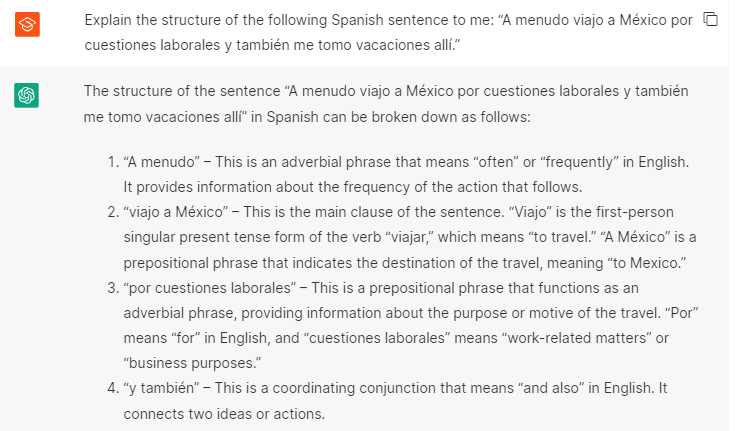
Task: Click the list number 2 marker
Action: [112, 212]
